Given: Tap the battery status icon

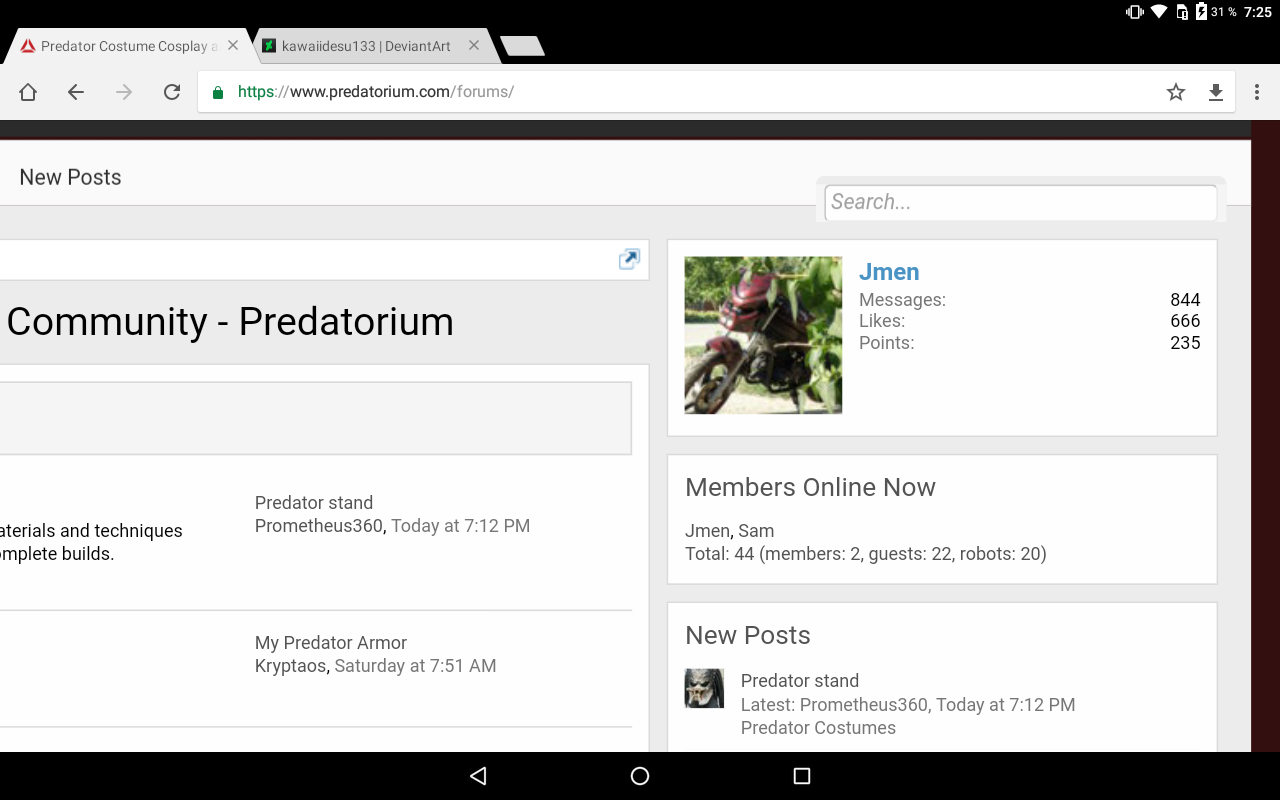Looking at the screenshot, I should [x=1201, y=12].
